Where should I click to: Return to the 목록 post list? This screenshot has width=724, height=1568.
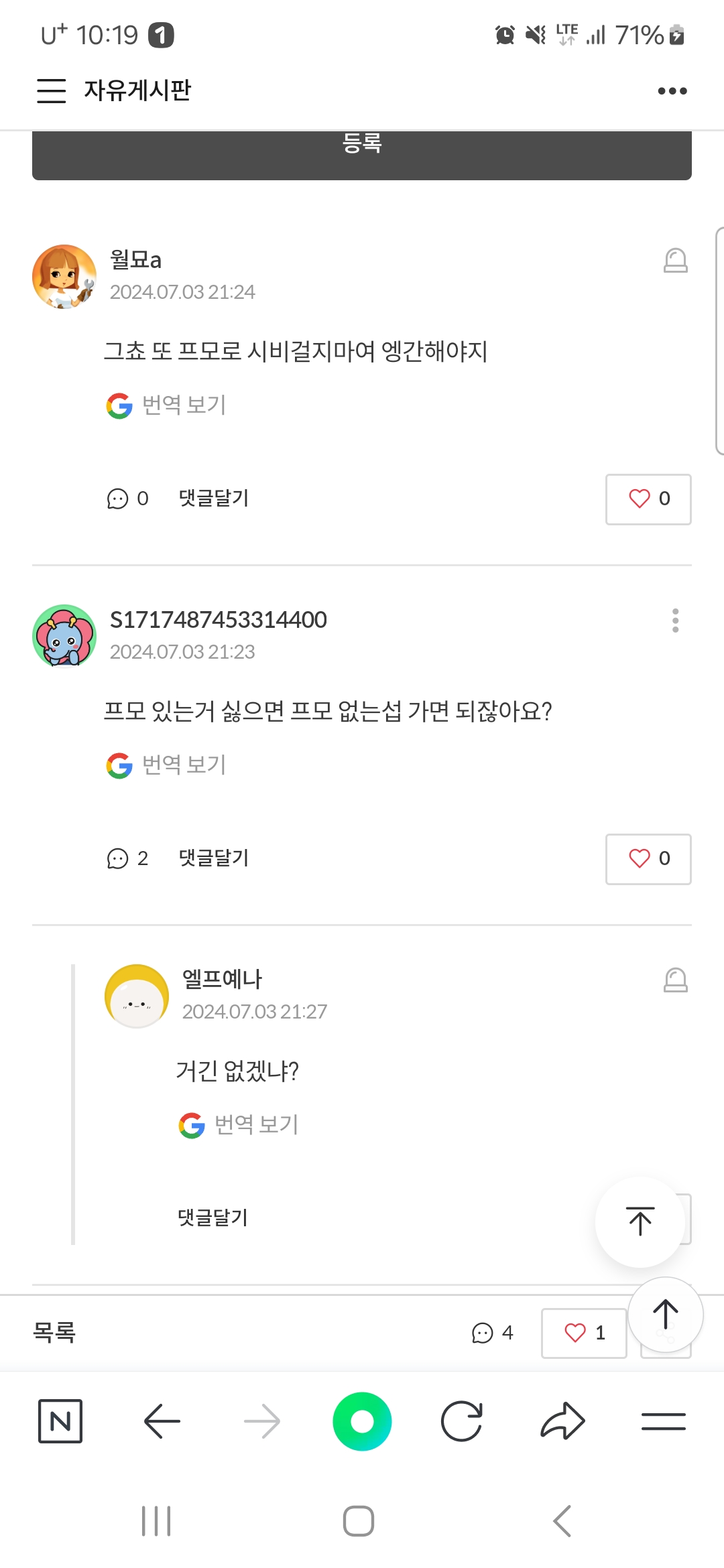(x=54, y=1332)
